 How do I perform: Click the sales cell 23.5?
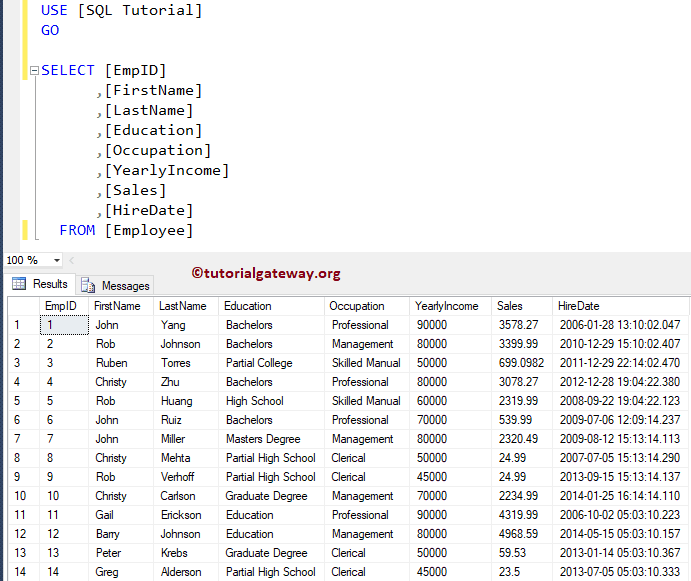pyautogui.click(x=522, y=572)
